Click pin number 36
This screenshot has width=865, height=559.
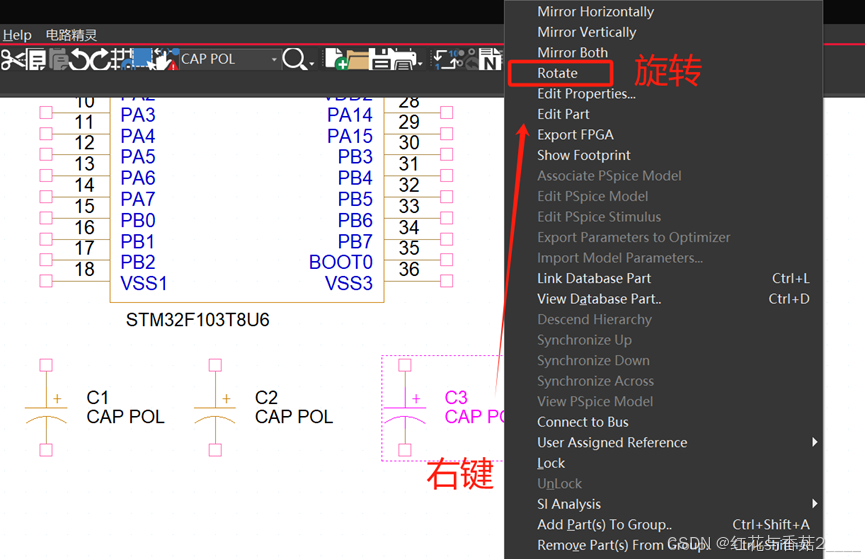409,269
